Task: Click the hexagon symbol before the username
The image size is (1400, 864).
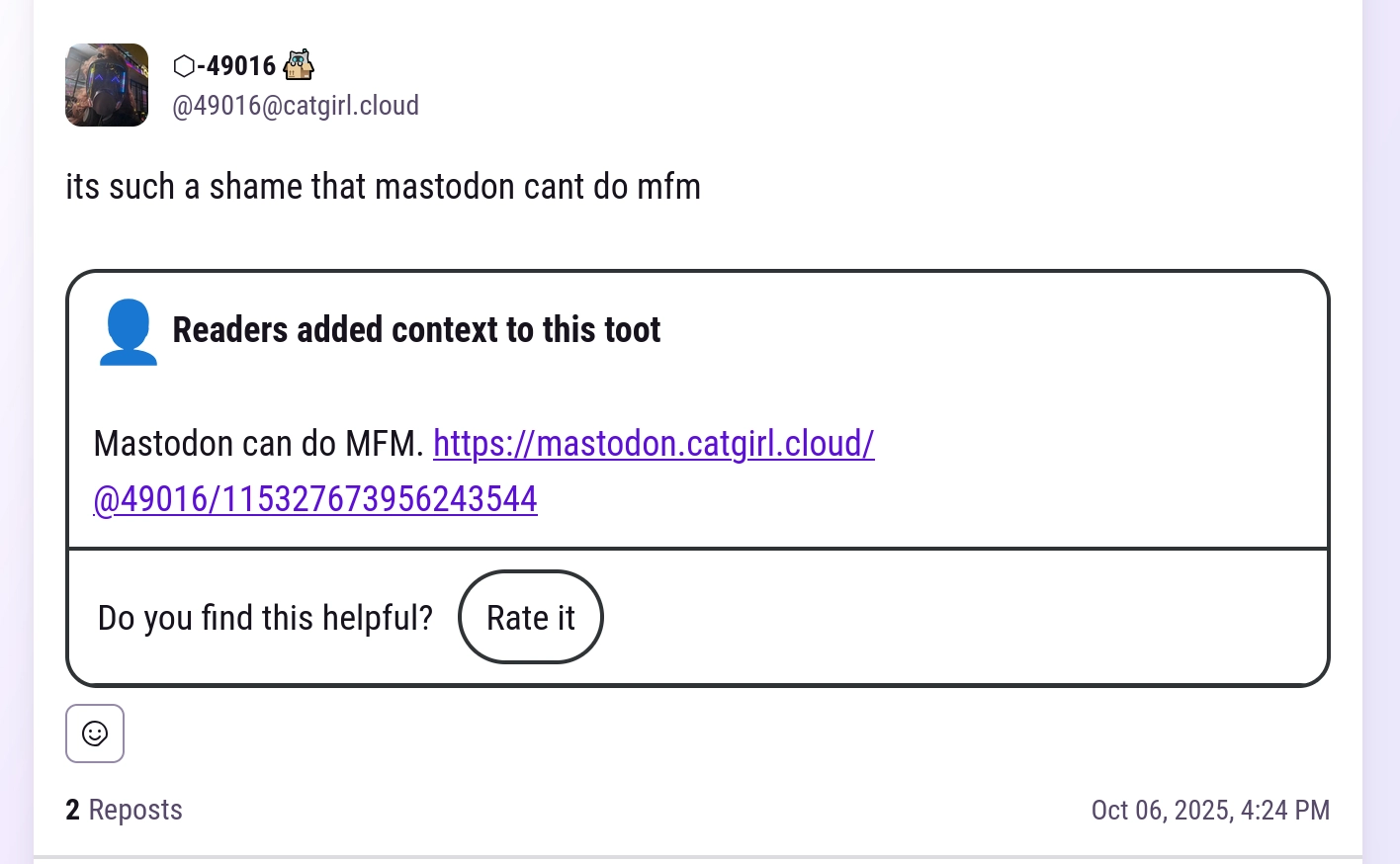Action: (x=184, y=66)
